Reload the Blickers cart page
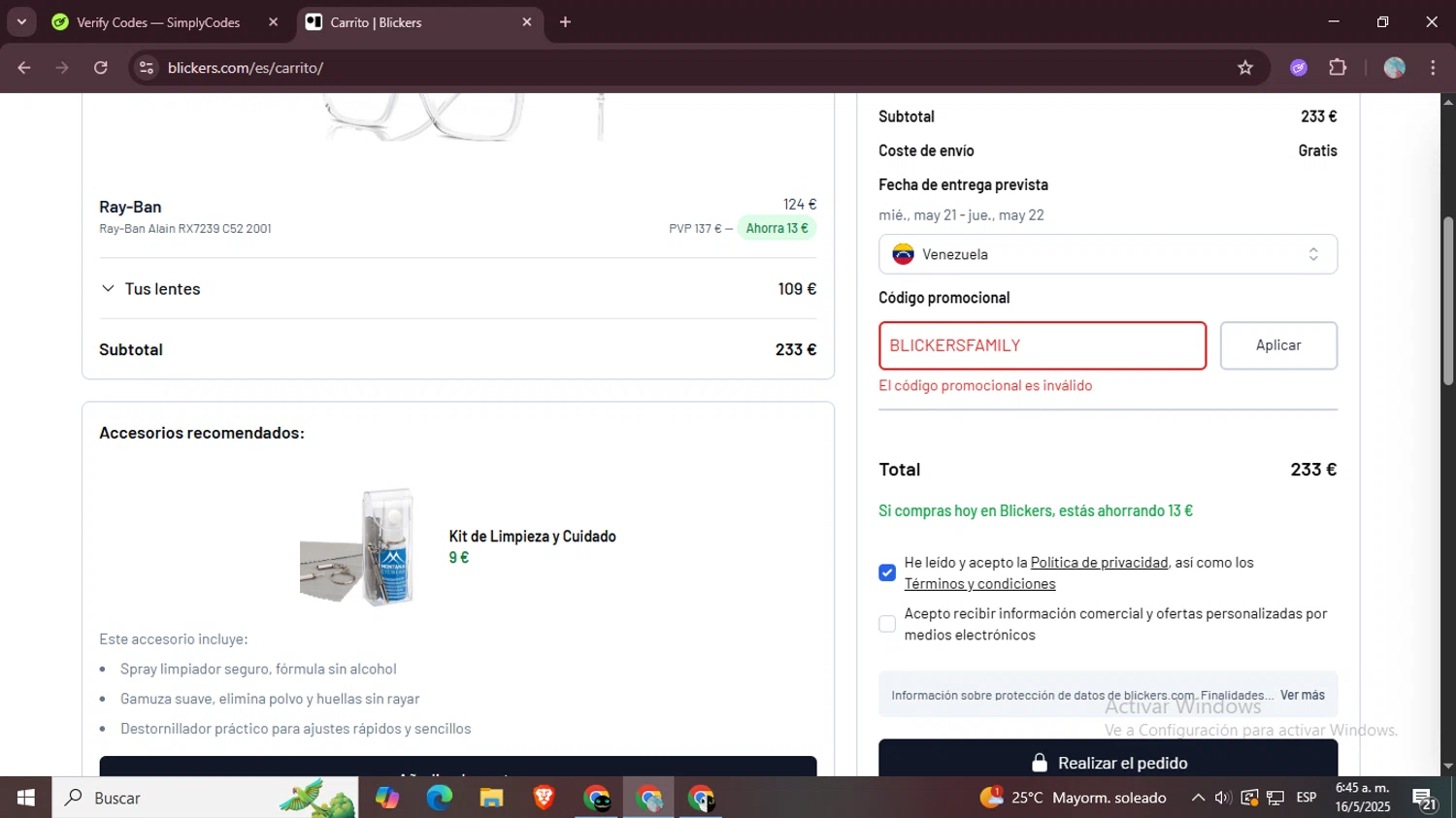The width and height of the screenshot is (1456, 818). tap(101, 68)
